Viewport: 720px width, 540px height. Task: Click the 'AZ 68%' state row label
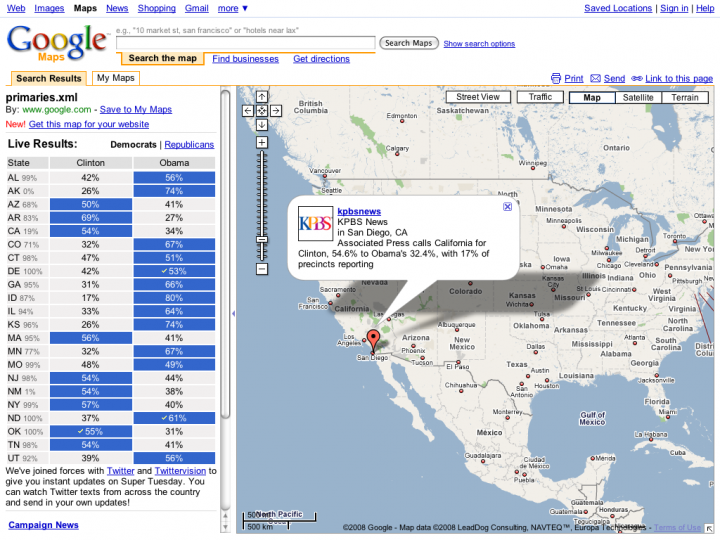(27, 204)
